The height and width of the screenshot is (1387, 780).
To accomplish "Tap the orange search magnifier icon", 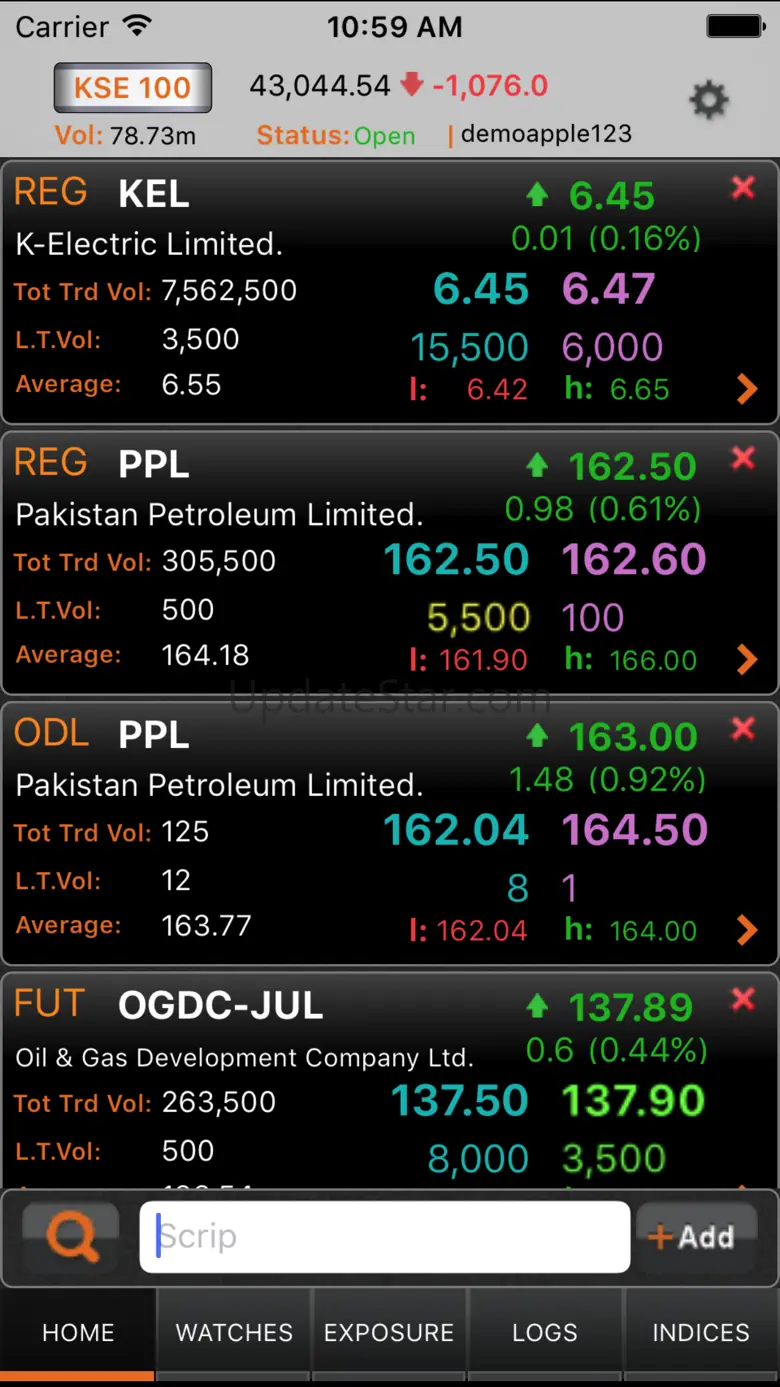I will [71, 1237].
